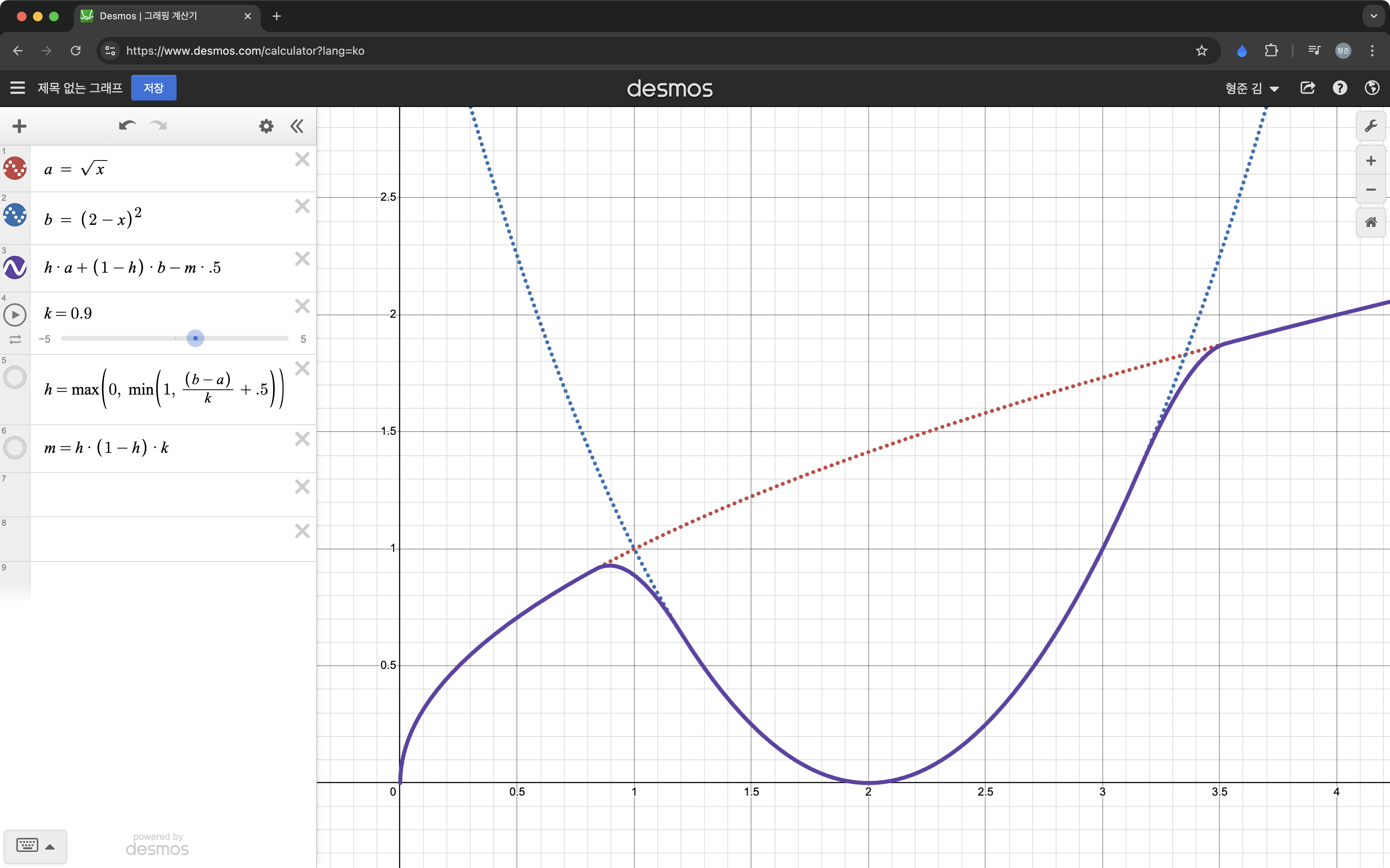Image resolution: width=1390 pixels, height=868 pixels.
Task: Open language selection globe icon
Action: (1371, 88)
